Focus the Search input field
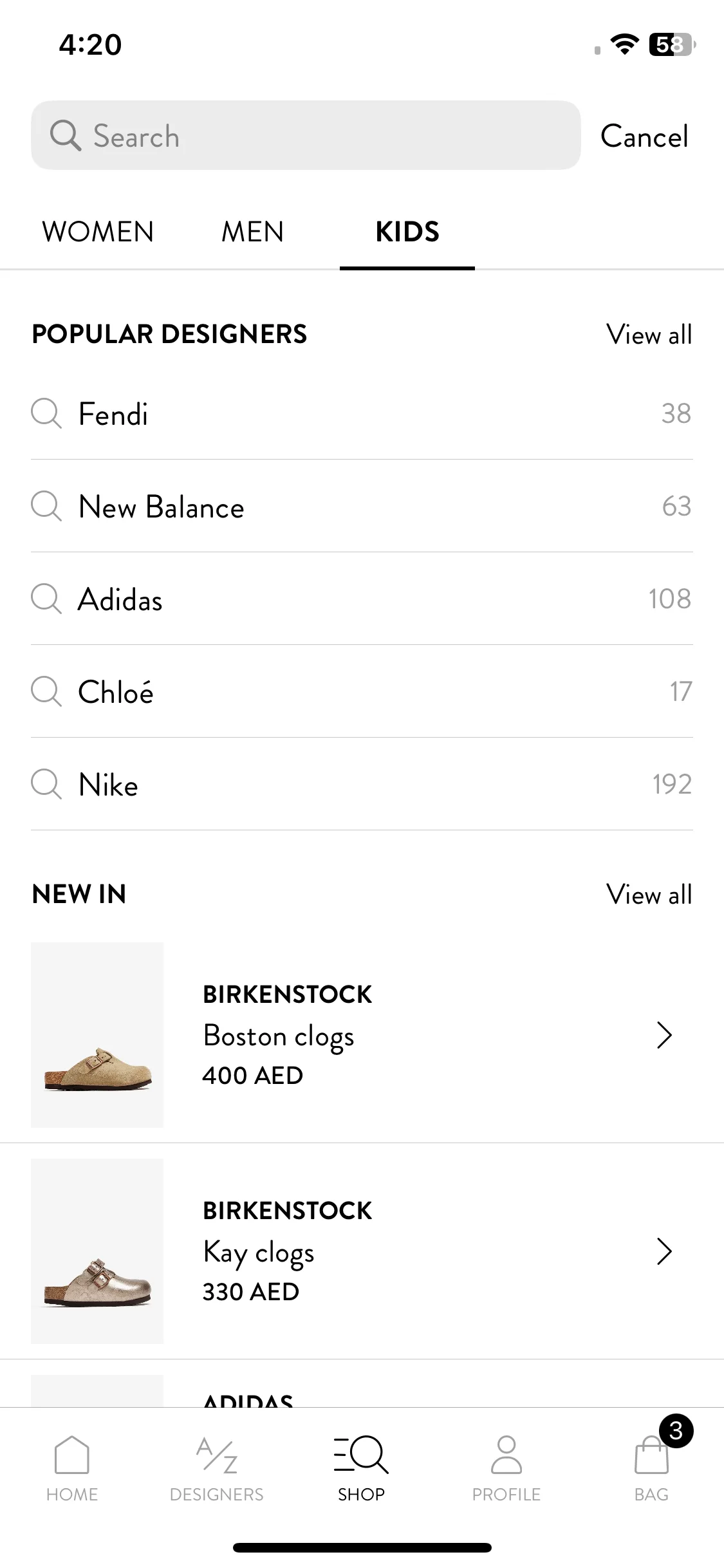The image size is (724, 1568). 306,135
